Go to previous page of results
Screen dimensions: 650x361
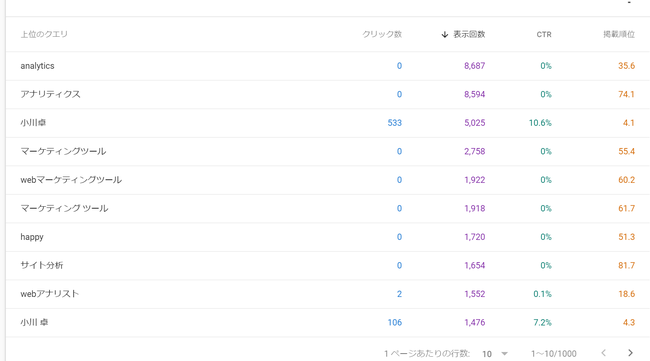[604, 353]
